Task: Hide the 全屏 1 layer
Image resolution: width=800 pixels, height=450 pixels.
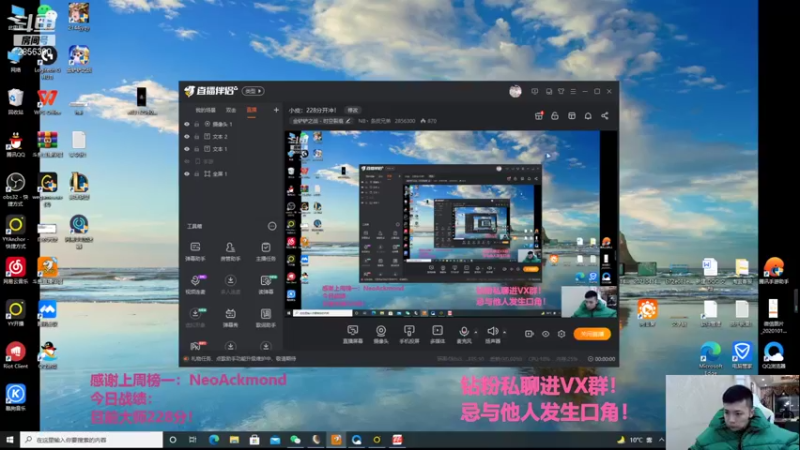Action: [x=187, y=173]
